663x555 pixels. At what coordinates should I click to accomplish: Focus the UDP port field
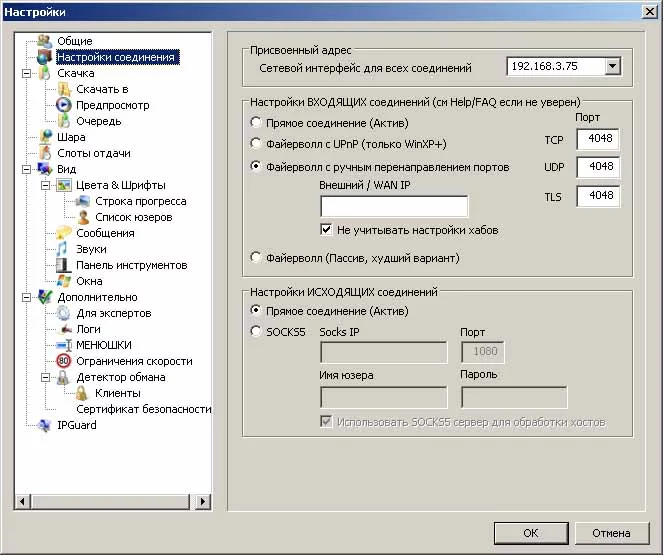[597, 167]
